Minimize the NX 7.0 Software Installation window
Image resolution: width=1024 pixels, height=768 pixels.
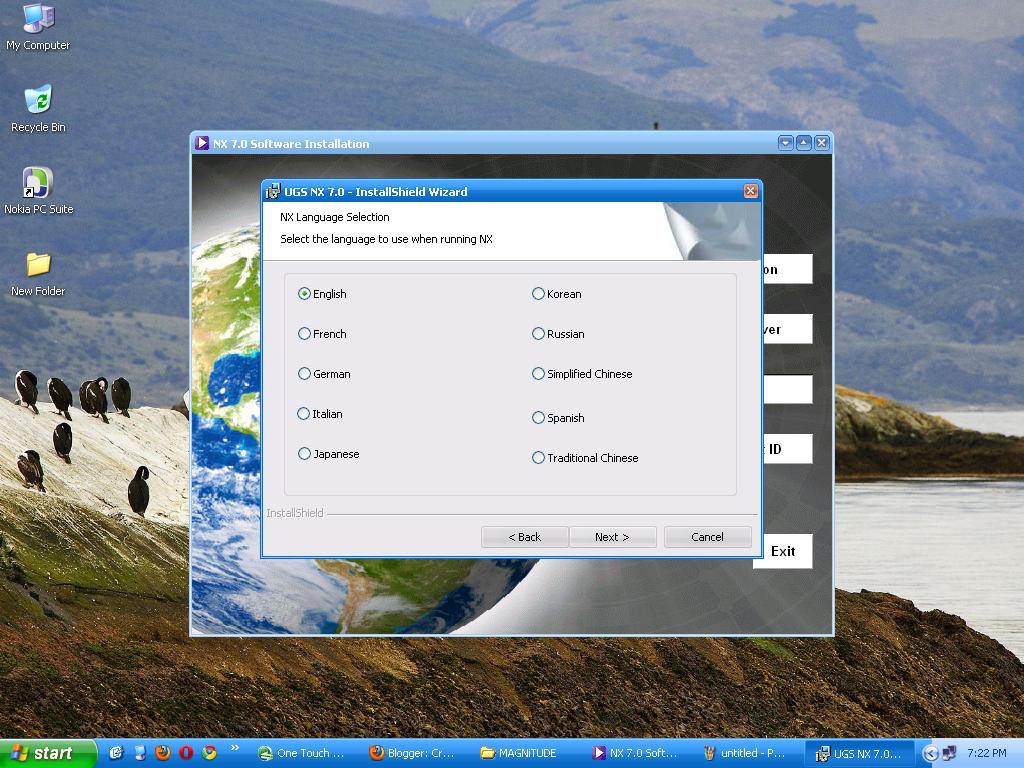[786, 143]
